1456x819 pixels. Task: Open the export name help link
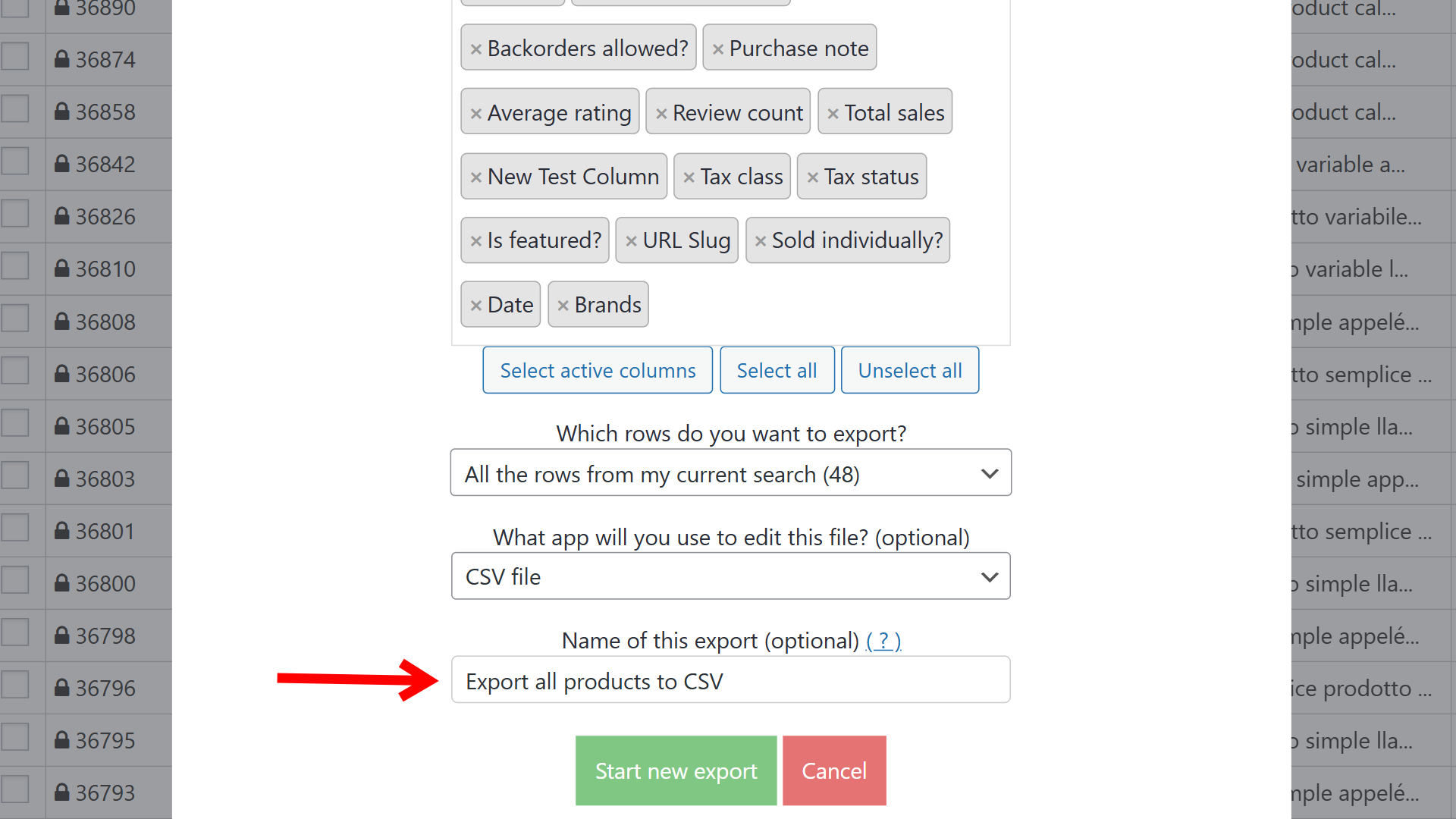pyautogui.click(x=883, y=641)
